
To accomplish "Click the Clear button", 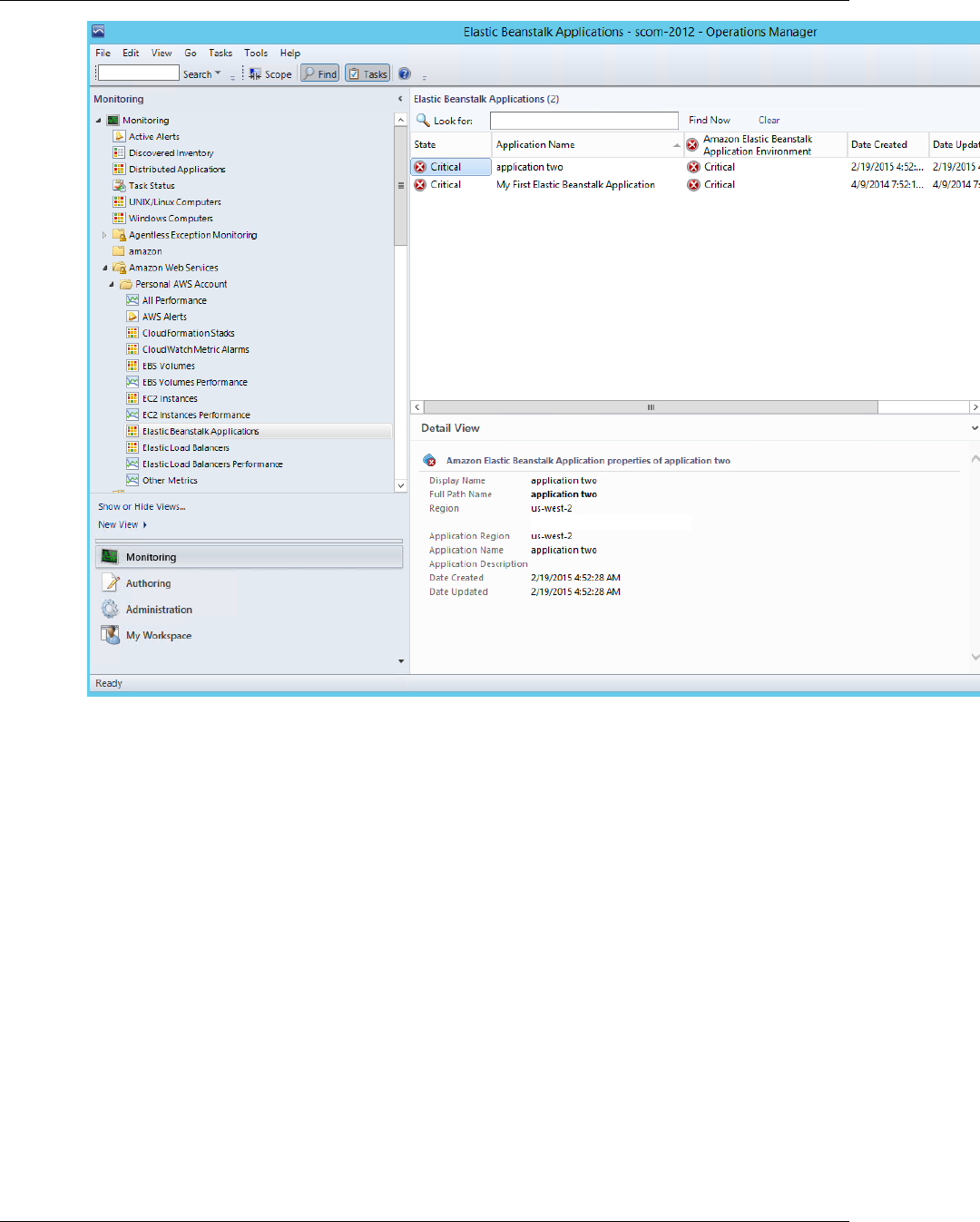I will [x=769, y=120].
